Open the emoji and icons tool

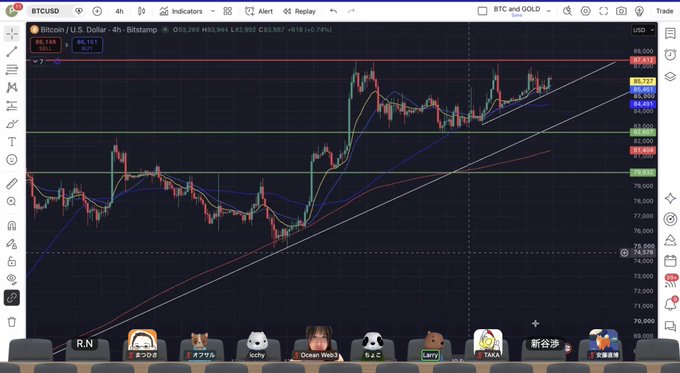12,160
